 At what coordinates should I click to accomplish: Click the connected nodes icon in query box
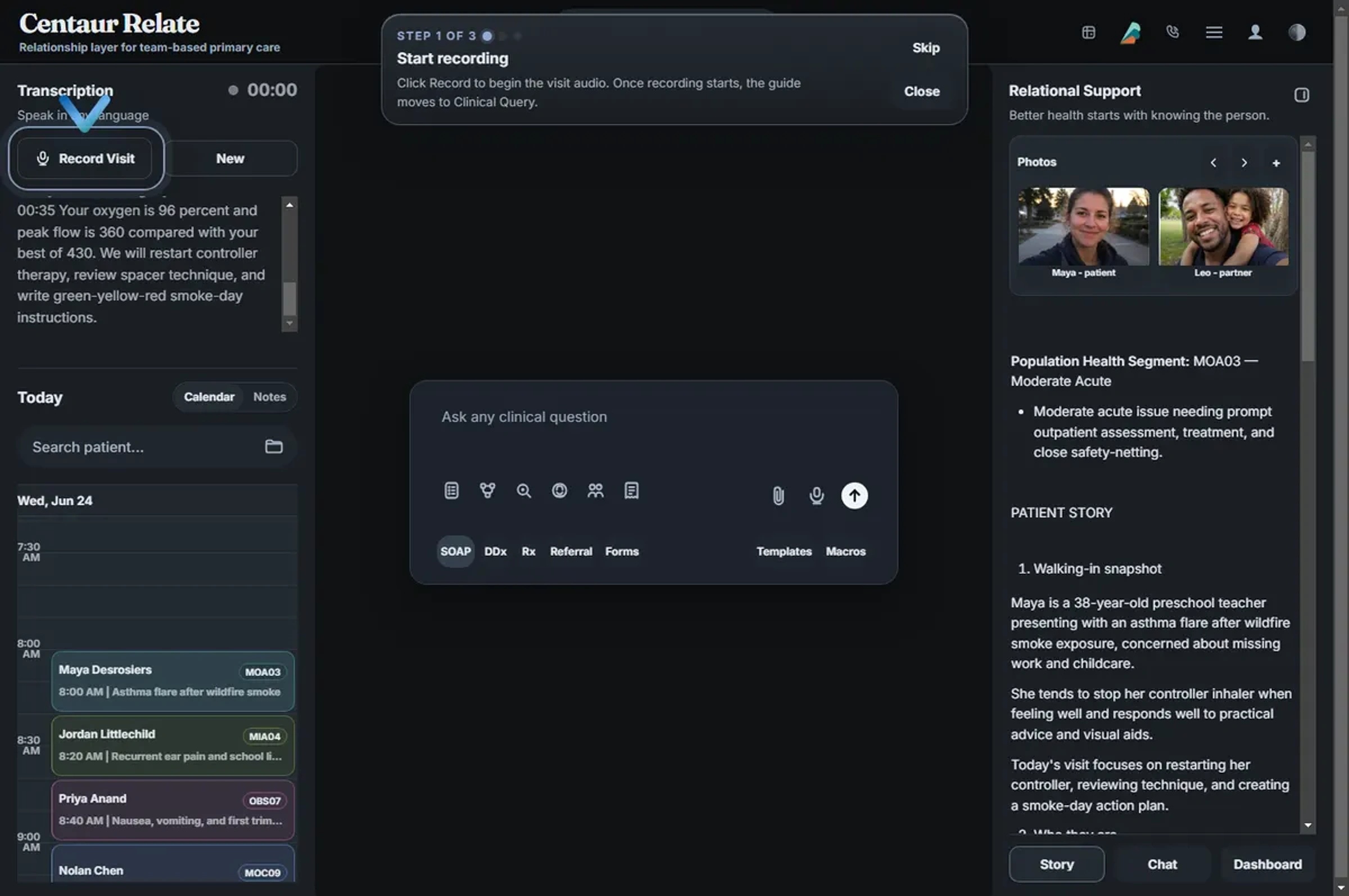tap(487, 490)
